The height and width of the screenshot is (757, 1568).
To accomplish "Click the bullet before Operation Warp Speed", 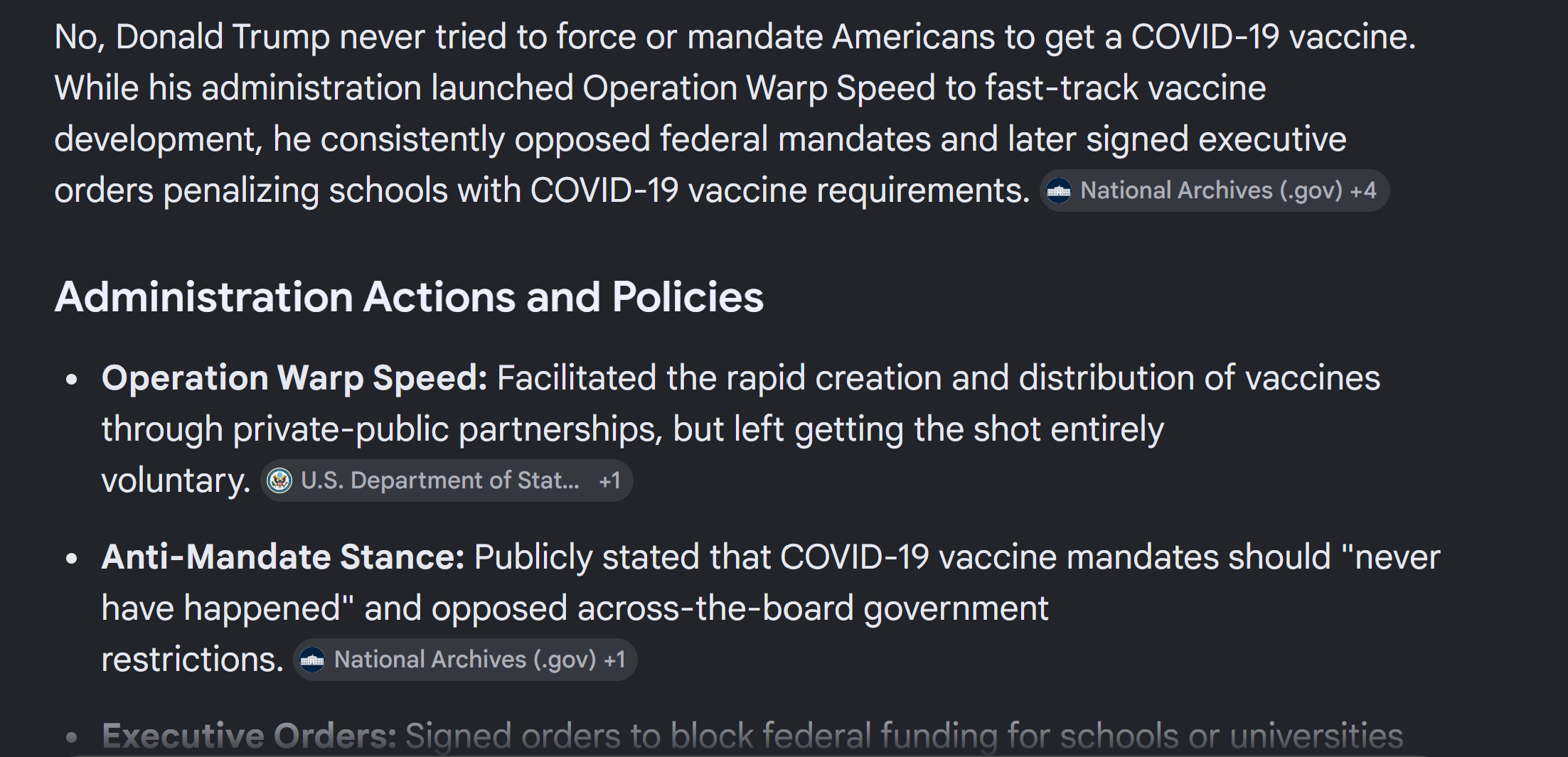I will coord(71,379).
